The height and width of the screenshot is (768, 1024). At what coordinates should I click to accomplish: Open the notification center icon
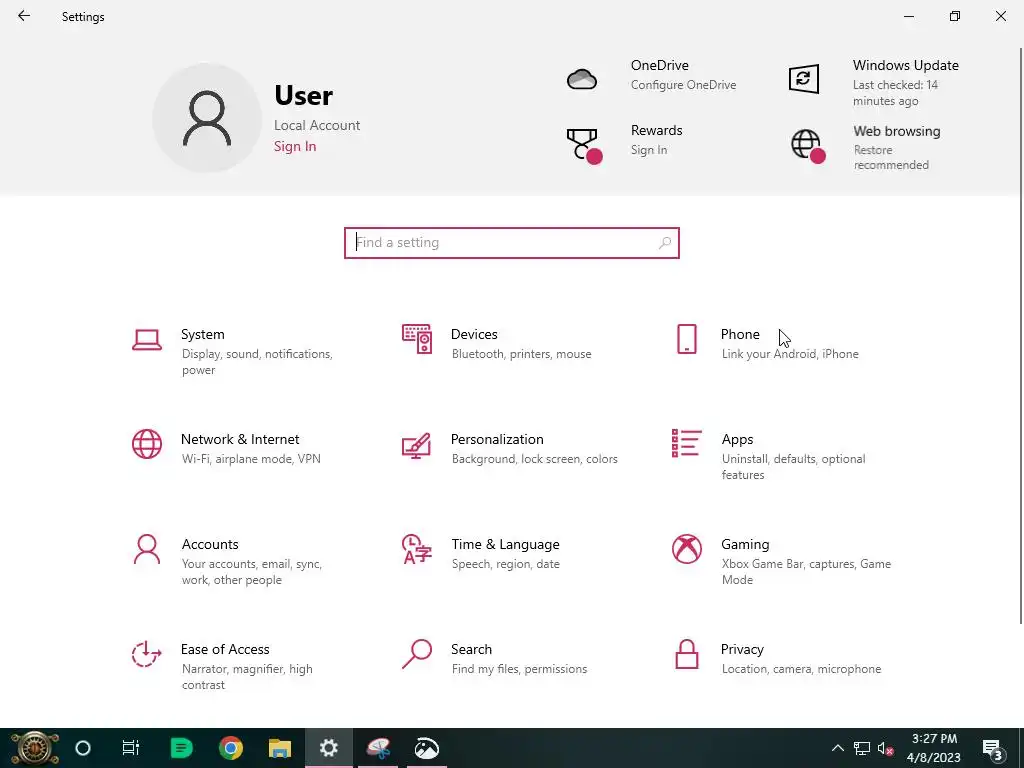[x=992, y=750]
